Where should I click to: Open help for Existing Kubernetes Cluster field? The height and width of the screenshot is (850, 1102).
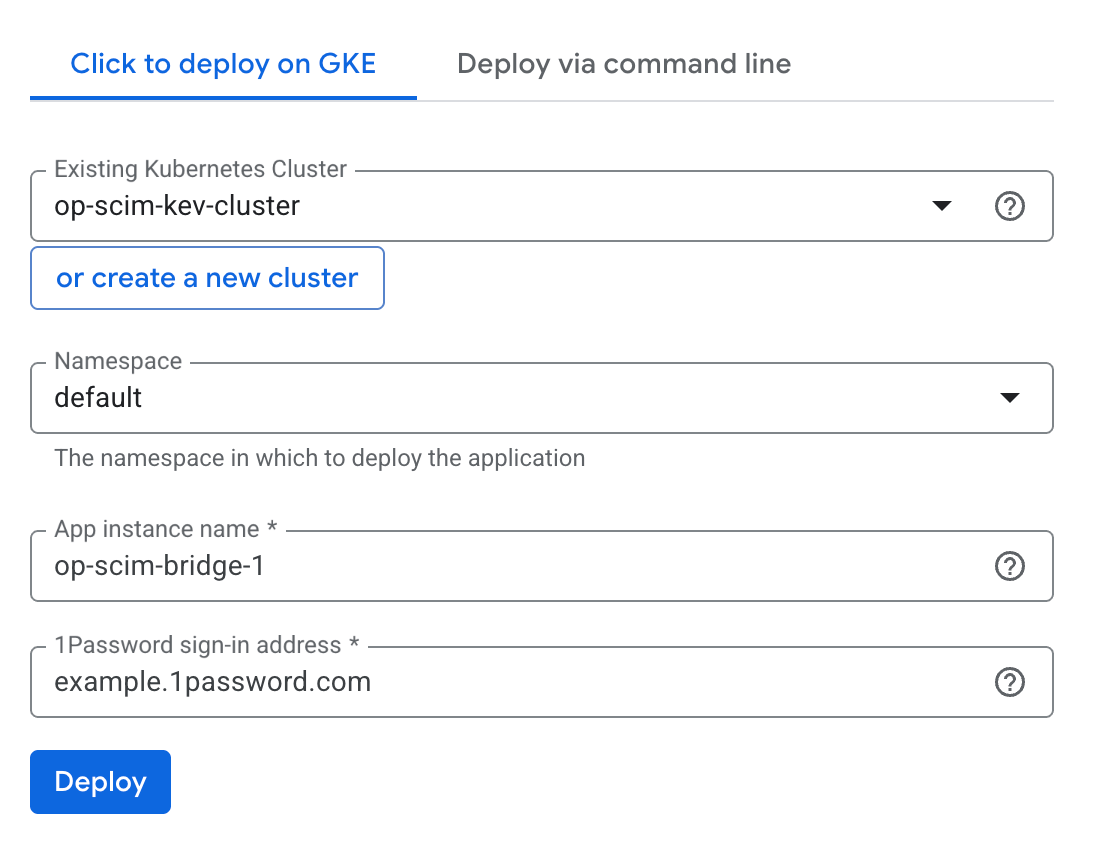coord(1009,206)
